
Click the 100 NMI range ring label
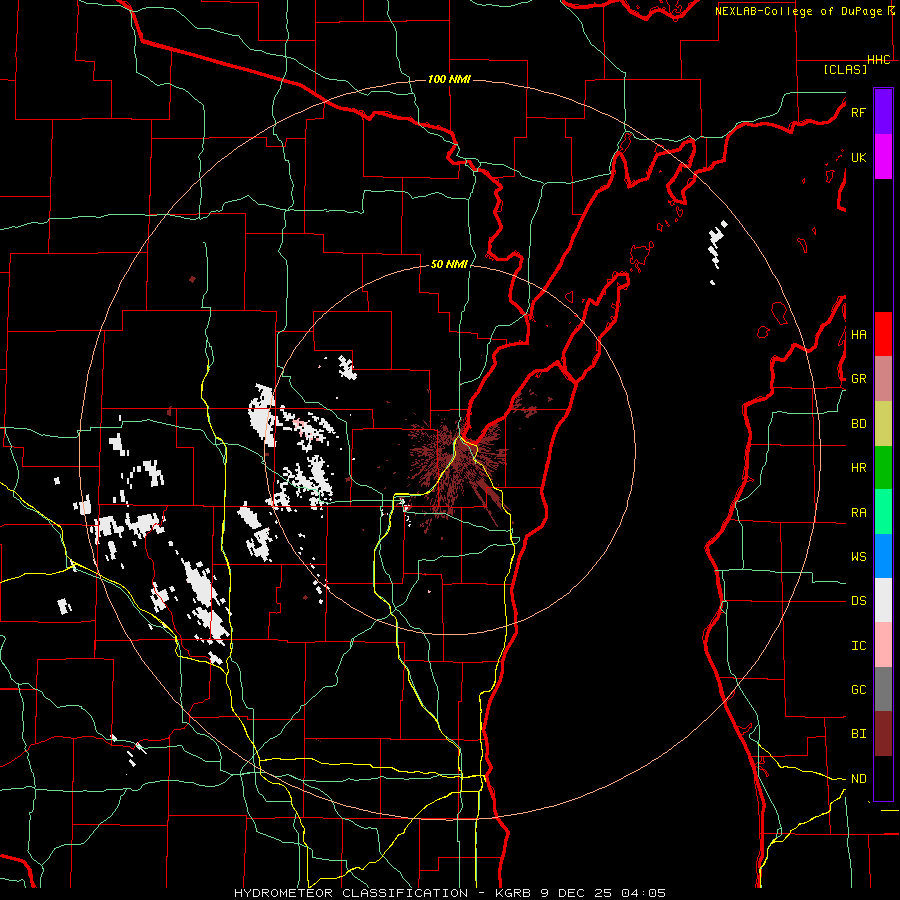click(449, 79)
